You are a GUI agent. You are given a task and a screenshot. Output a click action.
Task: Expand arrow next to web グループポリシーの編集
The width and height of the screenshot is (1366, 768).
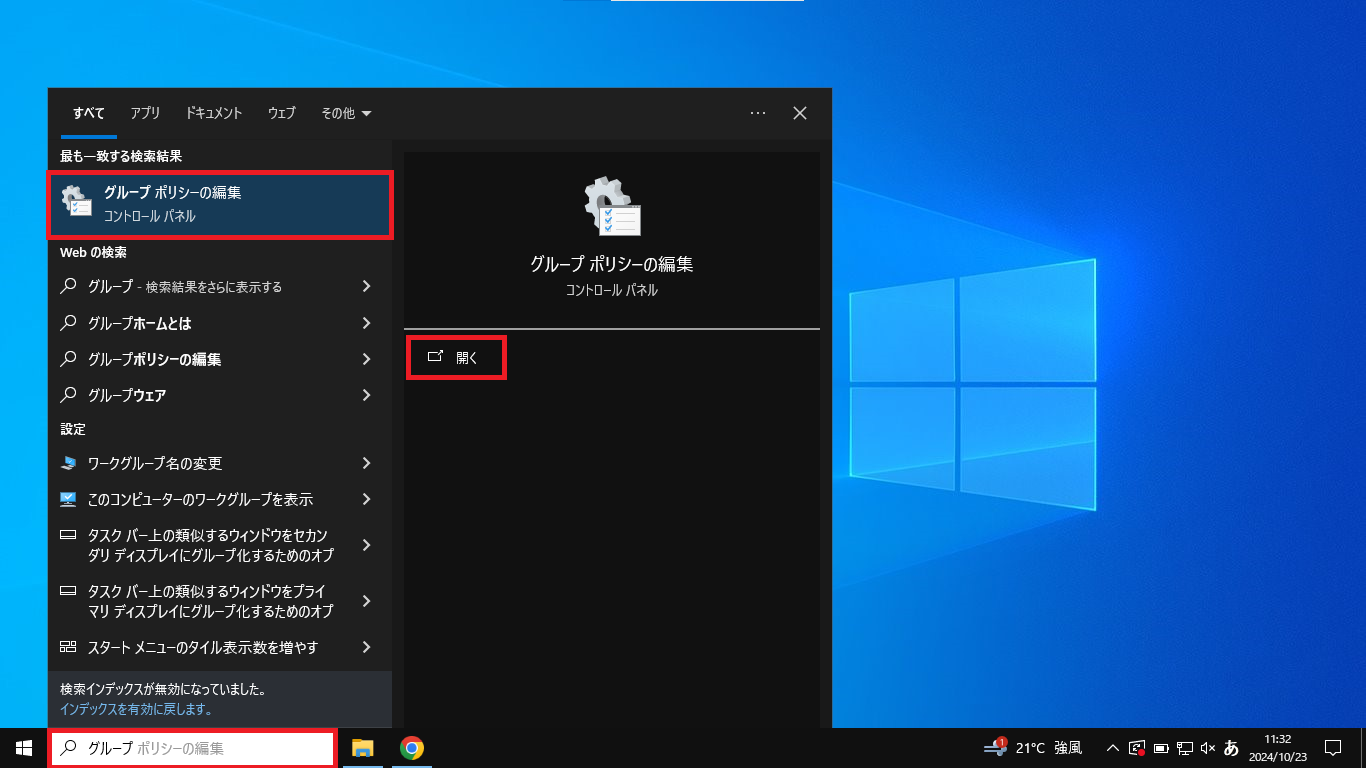367,359
